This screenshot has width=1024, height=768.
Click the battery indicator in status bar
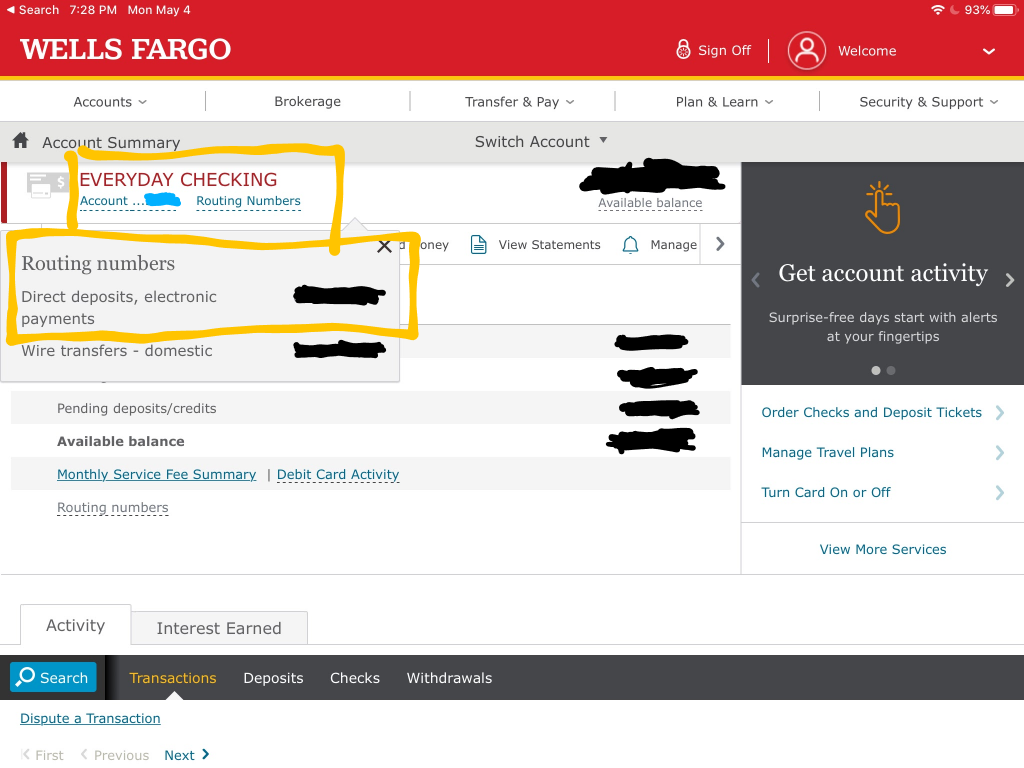point(1005,10)
